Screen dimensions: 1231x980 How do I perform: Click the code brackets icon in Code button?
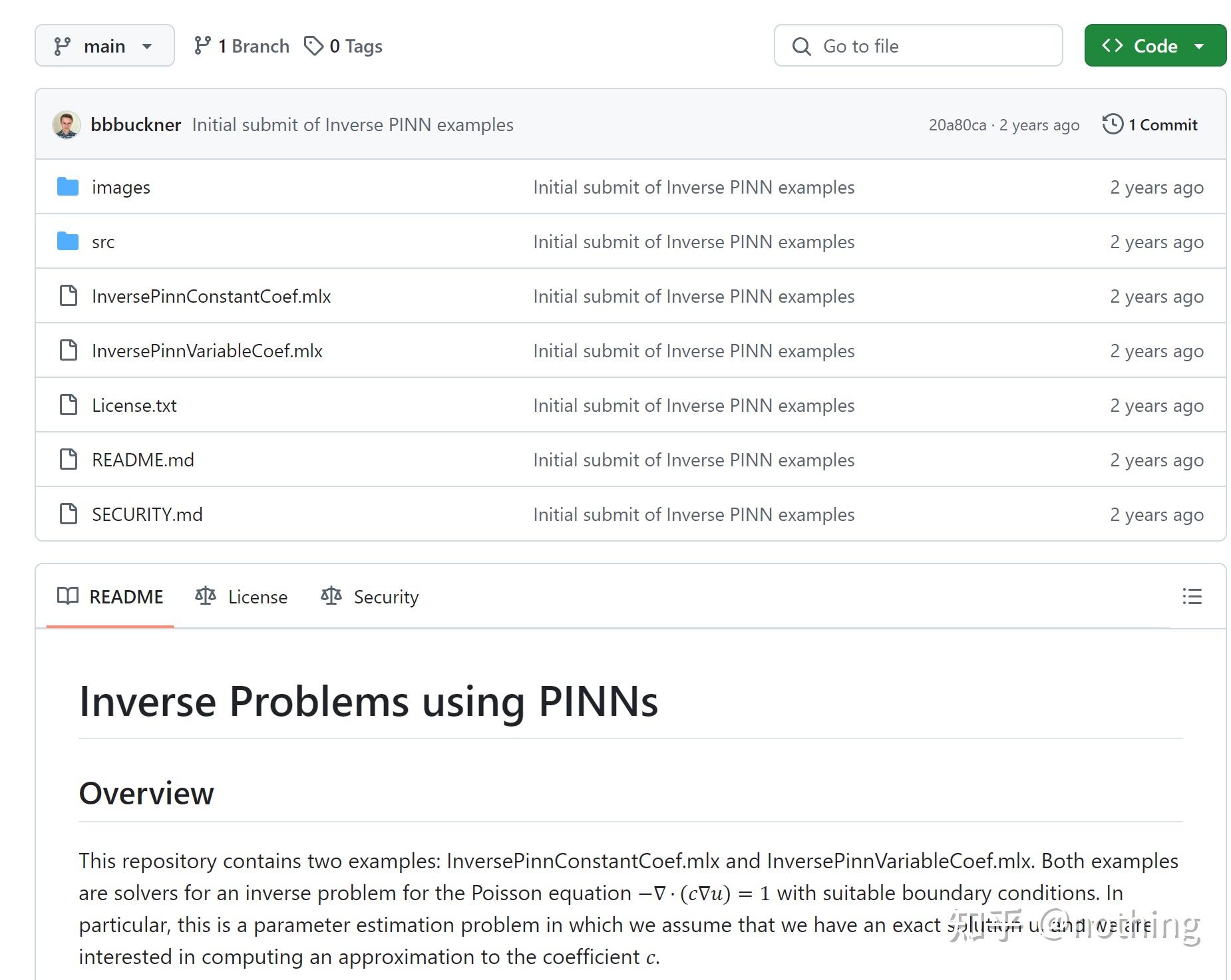[x=1113, y=45]
